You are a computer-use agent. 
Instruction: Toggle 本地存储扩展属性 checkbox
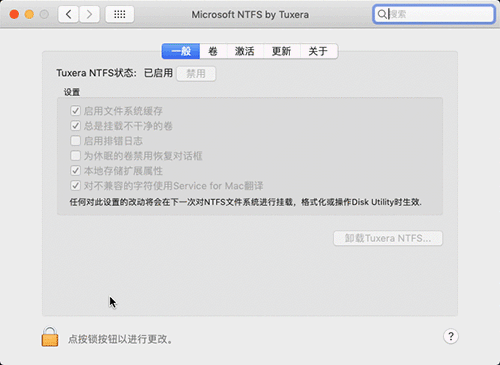[x=76, y=171]
